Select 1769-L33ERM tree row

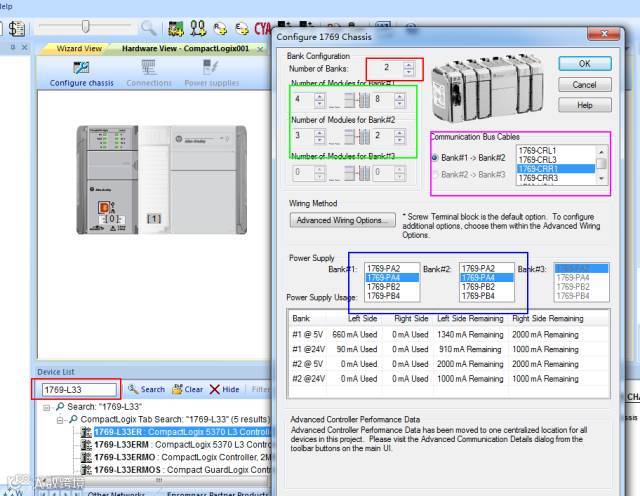click(182, 445)
